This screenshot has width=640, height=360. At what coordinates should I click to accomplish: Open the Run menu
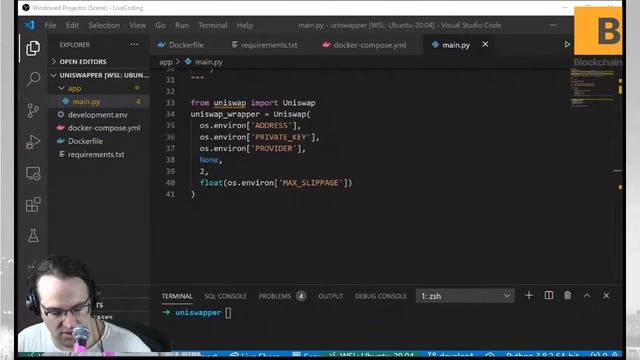pyautogui.click(x=182, y=25)
